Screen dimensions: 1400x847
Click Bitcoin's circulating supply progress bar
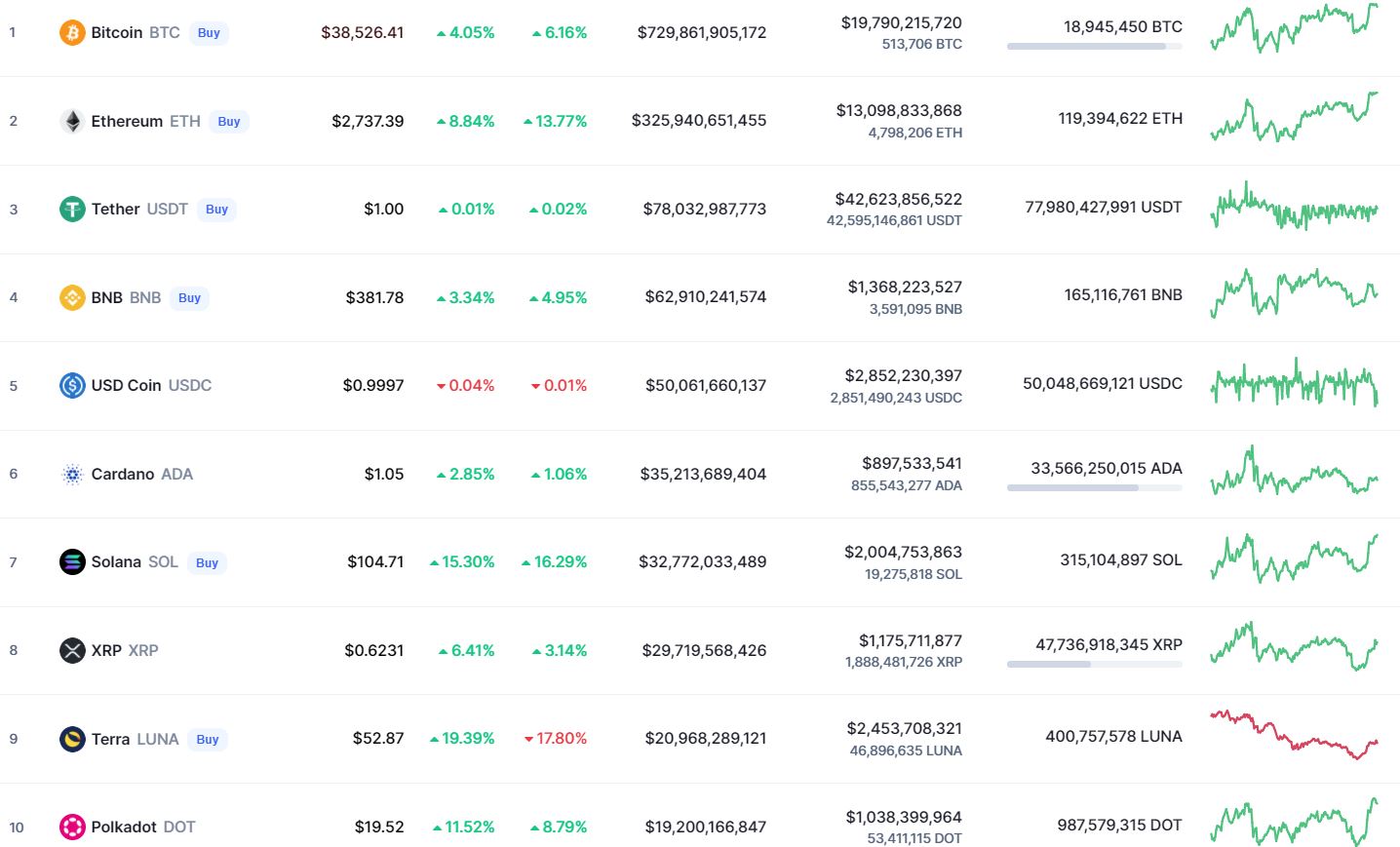coord(1094,46)
